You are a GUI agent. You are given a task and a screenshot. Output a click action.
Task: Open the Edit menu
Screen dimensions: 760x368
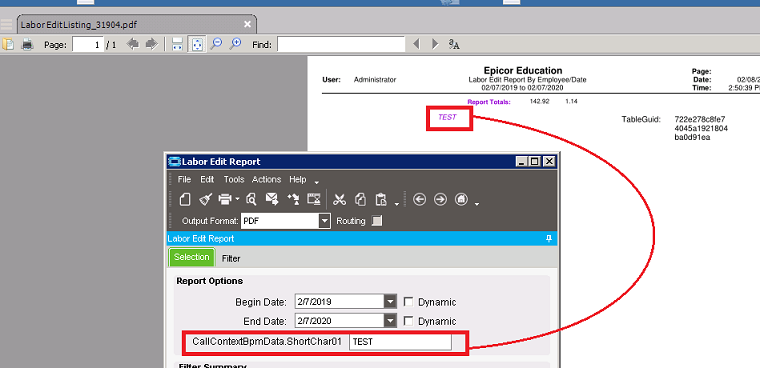[207, 179]
